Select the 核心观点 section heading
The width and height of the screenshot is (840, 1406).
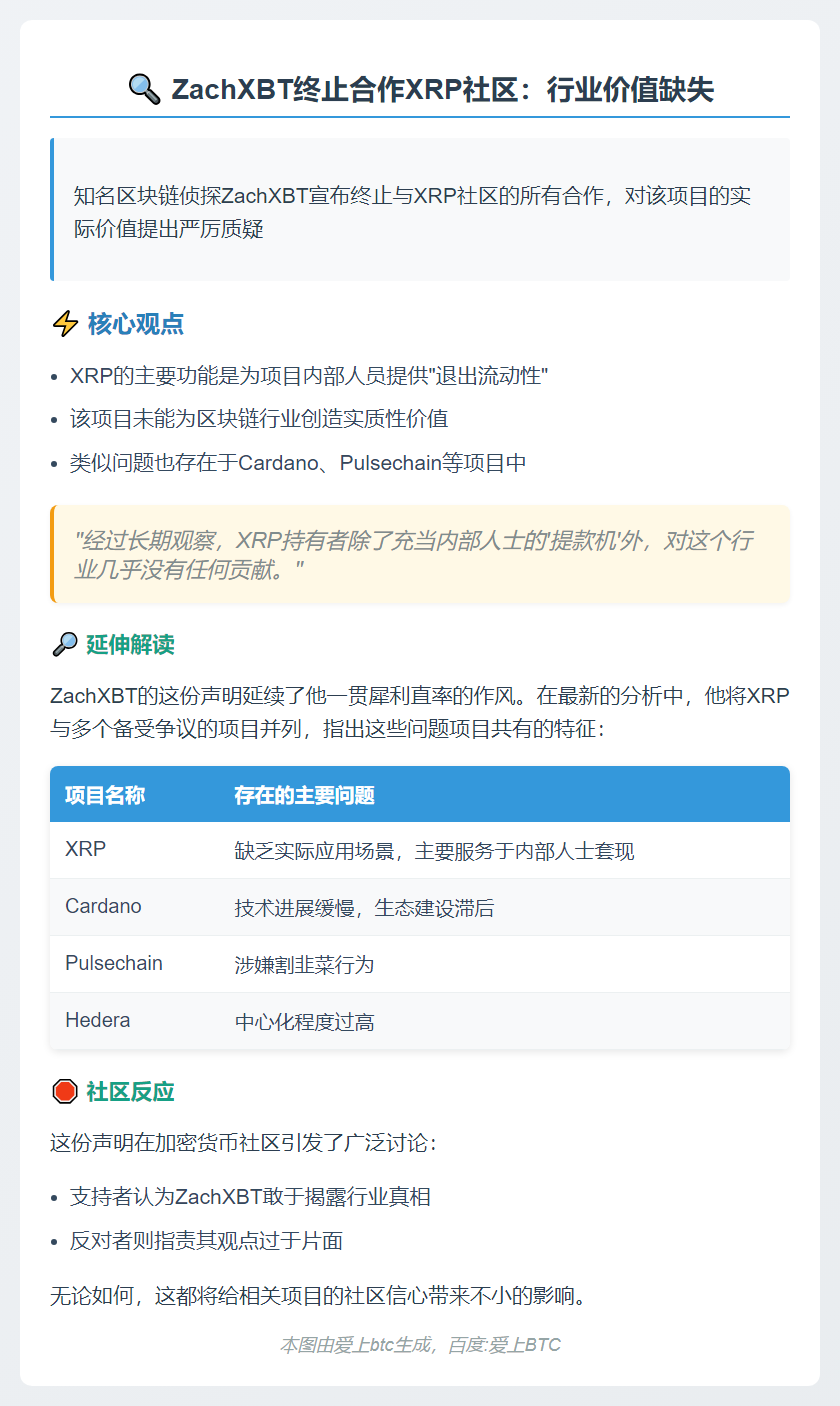135,324
